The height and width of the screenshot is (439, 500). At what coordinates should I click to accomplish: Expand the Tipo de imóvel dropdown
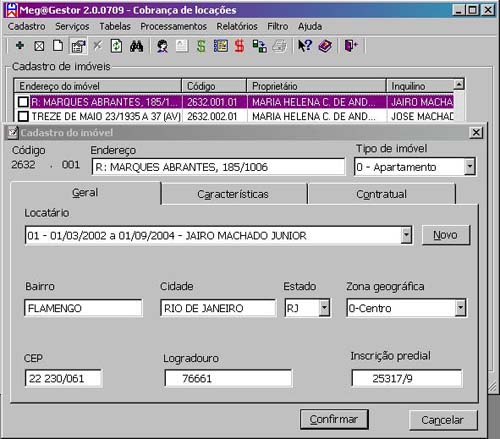coord(470,166)
